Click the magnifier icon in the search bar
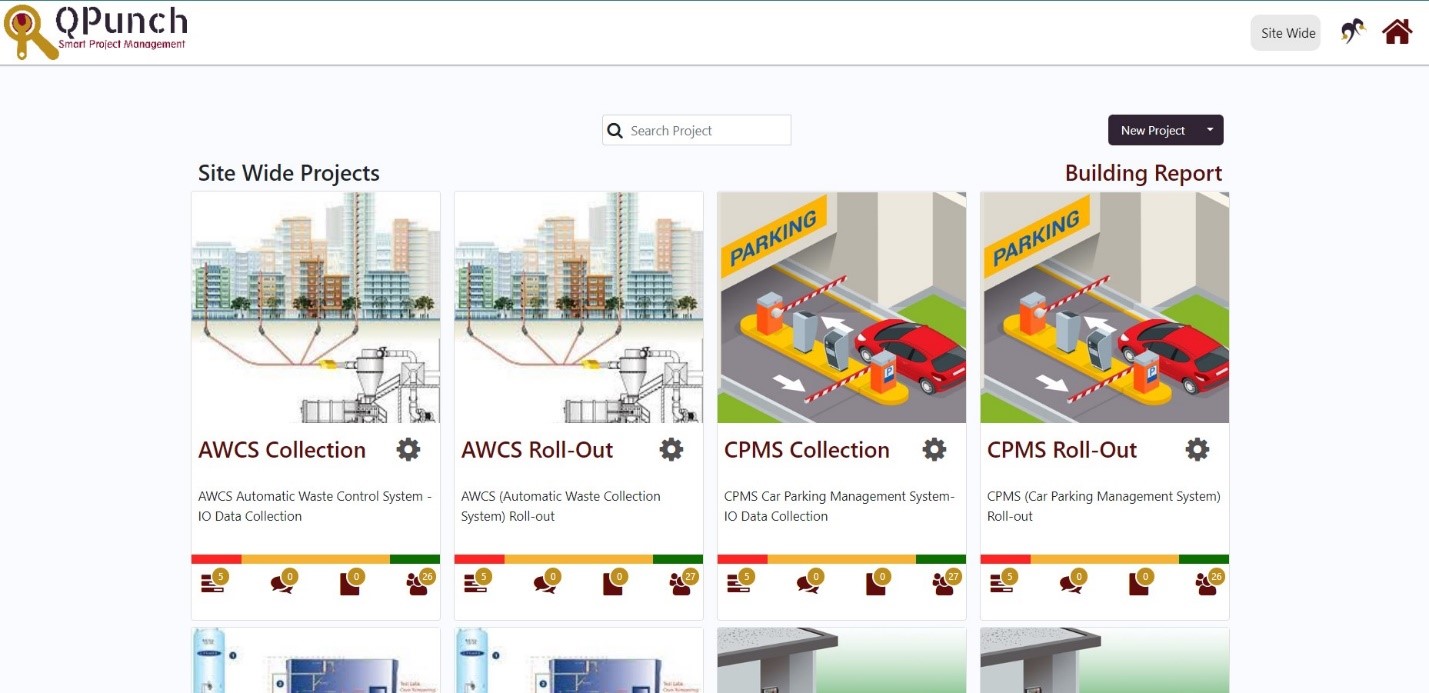The height and width of the screenshot is (693, 1429). point(614,130)
